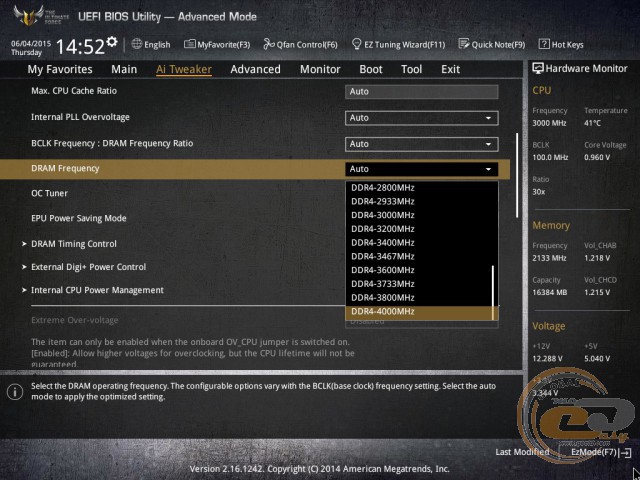Click the OC Tuner setting row
Screen dimensions: 640x480
50,193
